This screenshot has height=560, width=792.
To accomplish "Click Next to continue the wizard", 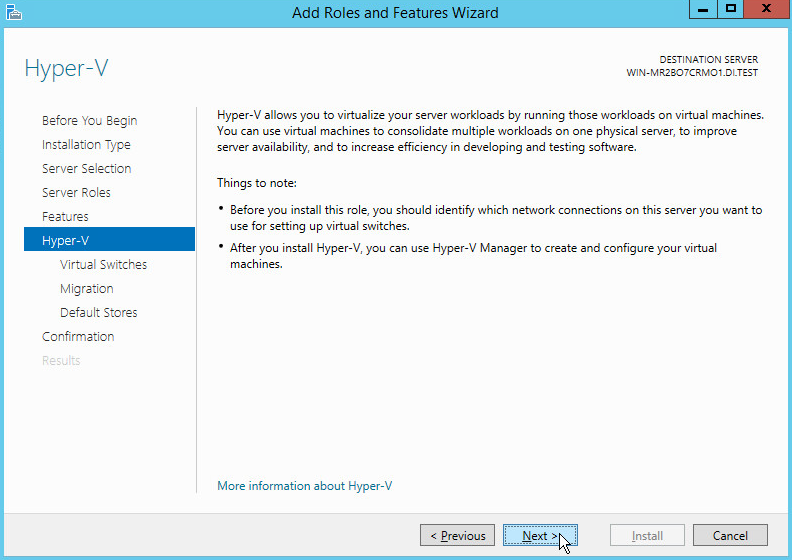I will pyautogui.click(x=540, y=536).
